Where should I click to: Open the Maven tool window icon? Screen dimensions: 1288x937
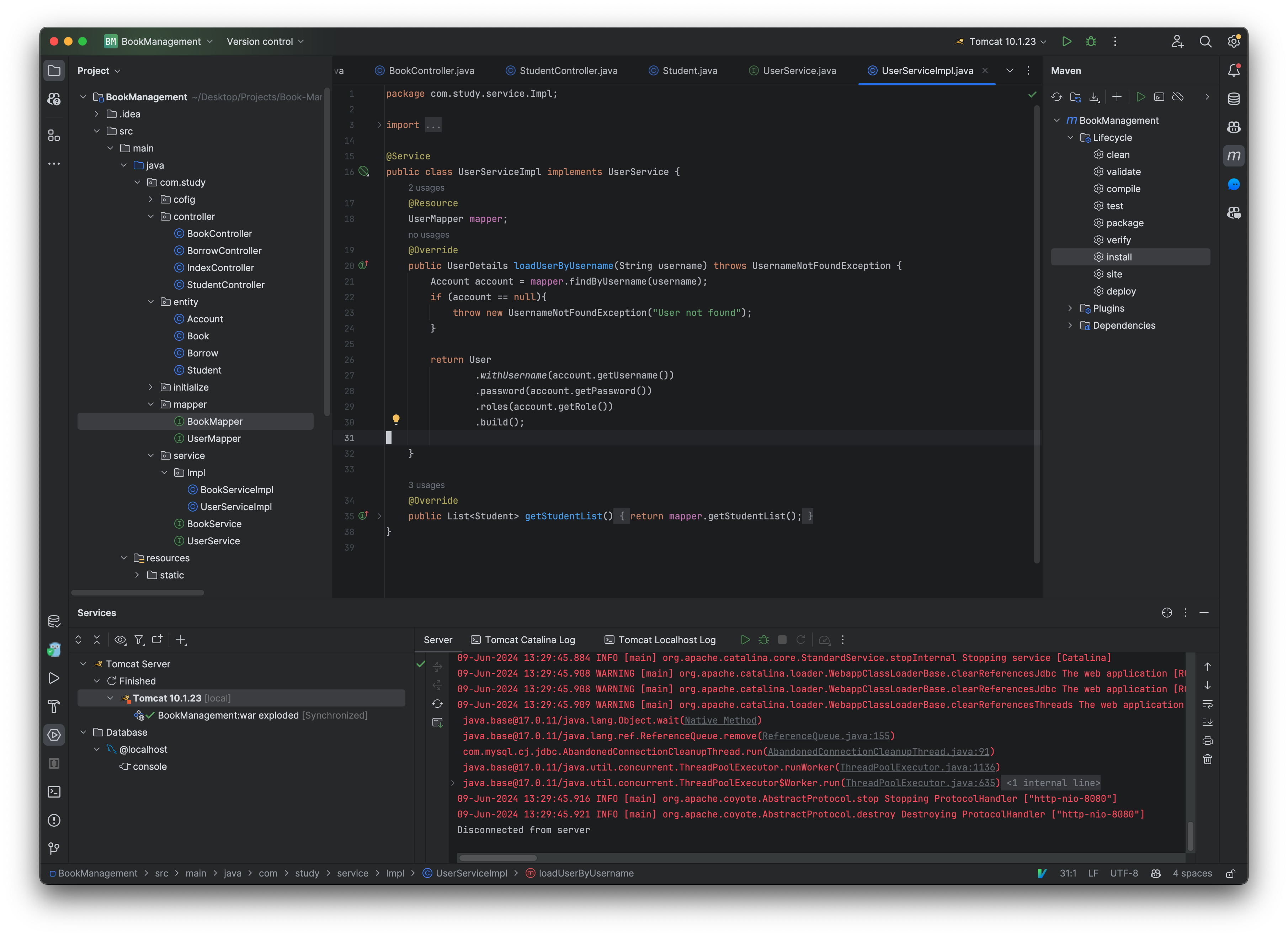point(1234,155)
